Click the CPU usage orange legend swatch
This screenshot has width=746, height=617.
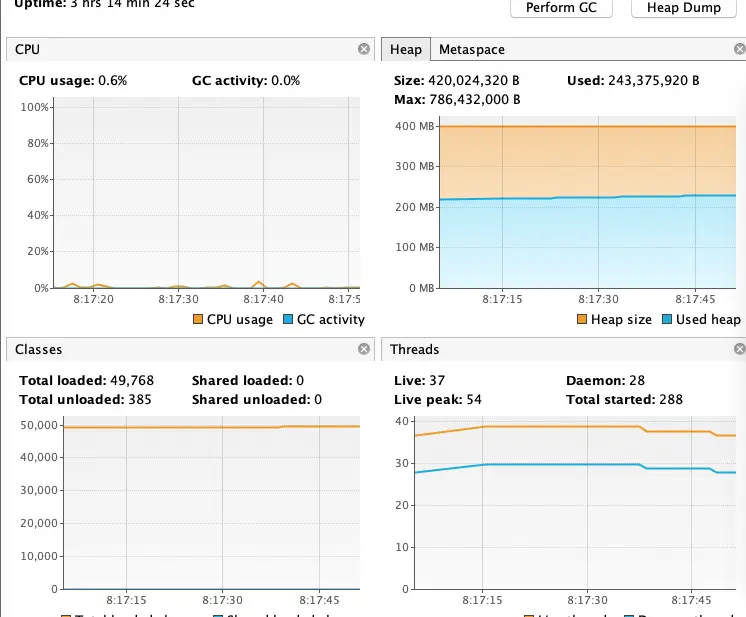[x=198, y=319]
